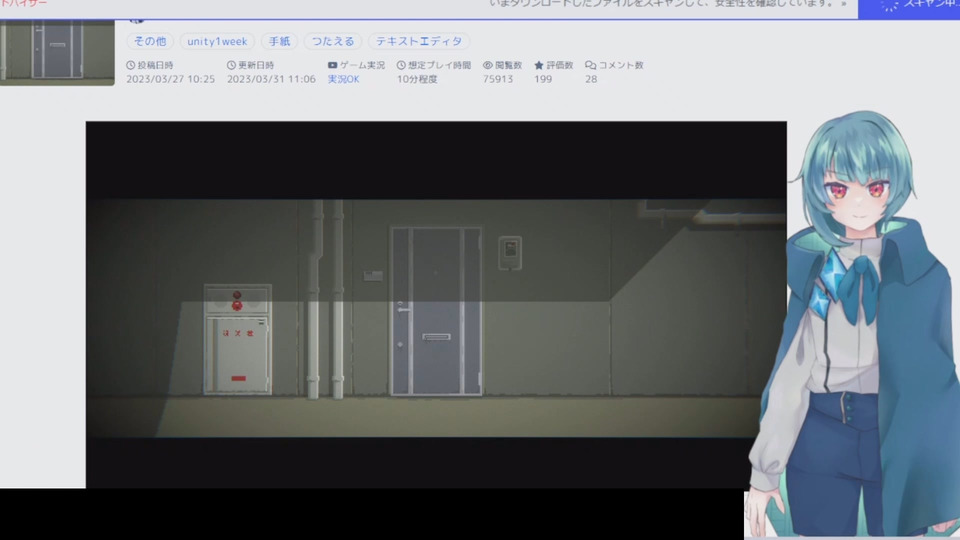
Task: Click the star icon beside 評価数
Action: click(x=539, y=65)
